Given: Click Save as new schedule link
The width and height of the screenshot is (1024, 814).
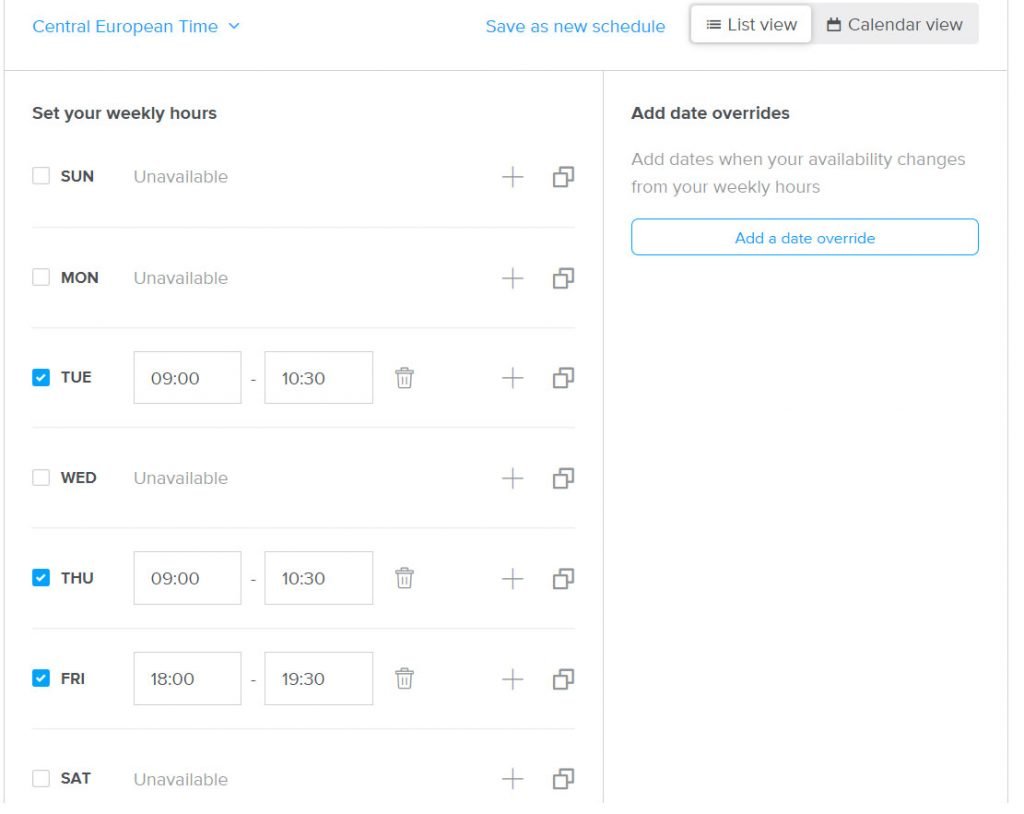Looking at the screenshot, I should click(575, 26).
